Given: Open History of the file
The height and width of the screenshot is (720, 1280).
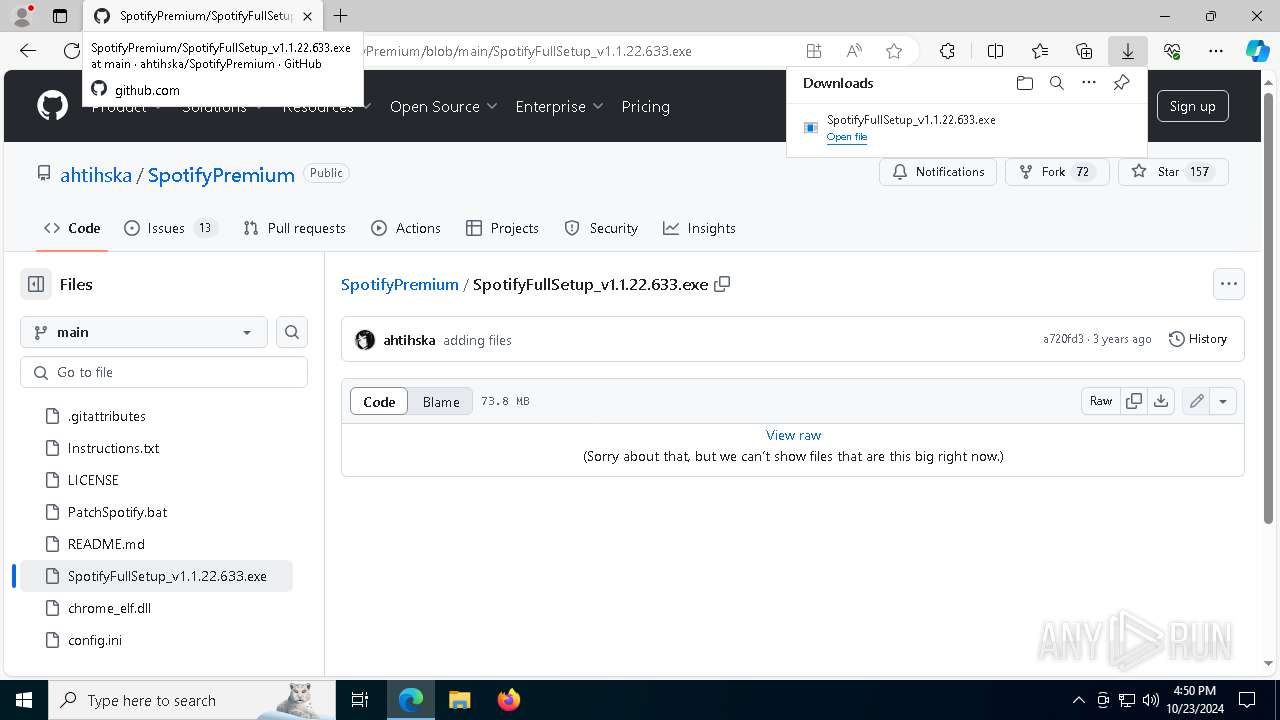Looking at the screenshot, I should [1198, 339].
